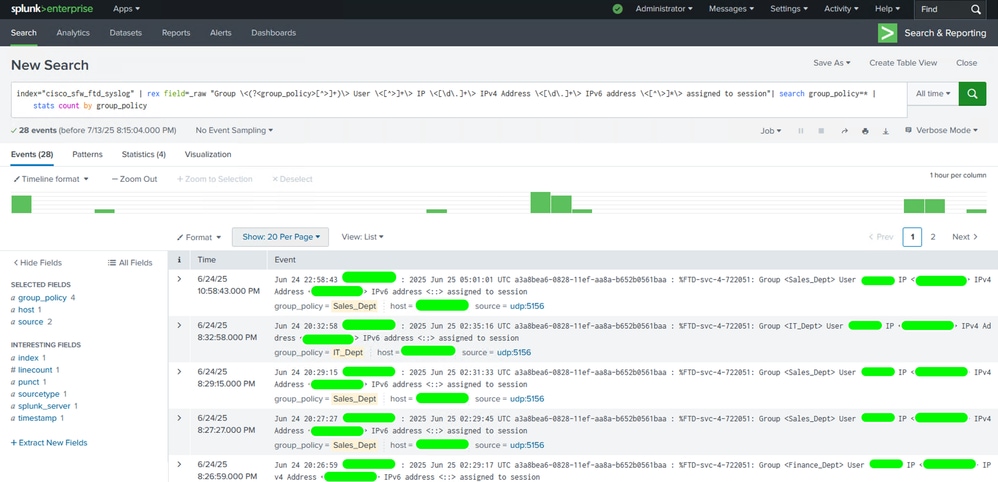This screenshot has height=482, width=998.
Task: Open the Timeline format dropdown
Action: pos(50,179)
